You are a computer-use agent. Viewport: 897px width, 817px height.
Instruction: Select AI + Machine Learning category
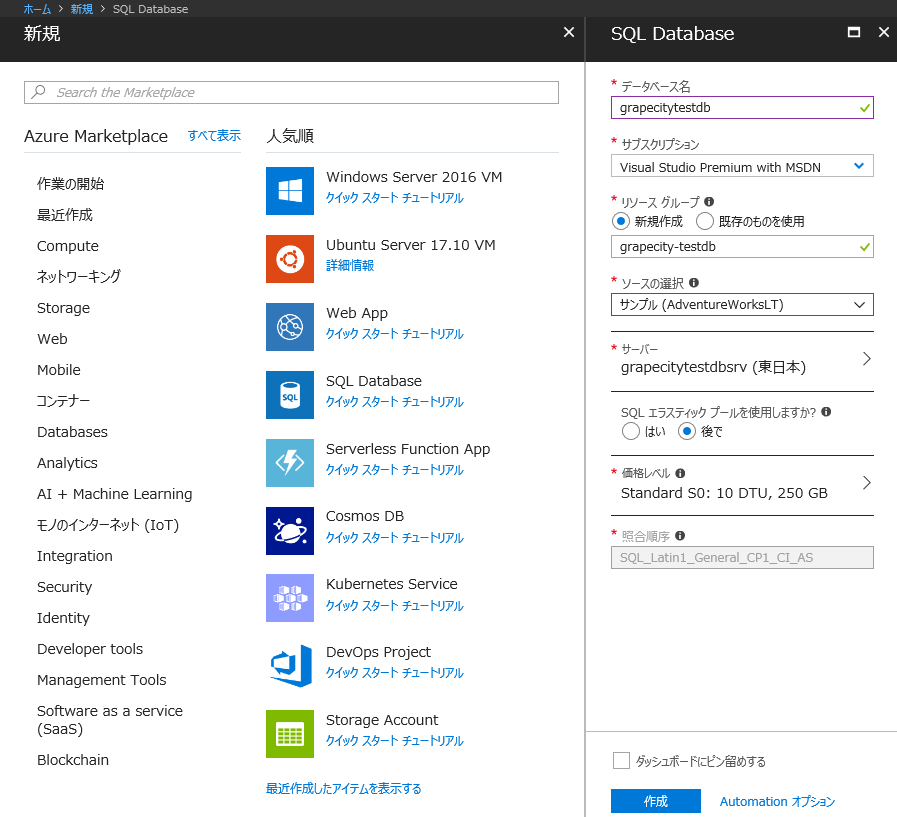click(114, 494)
